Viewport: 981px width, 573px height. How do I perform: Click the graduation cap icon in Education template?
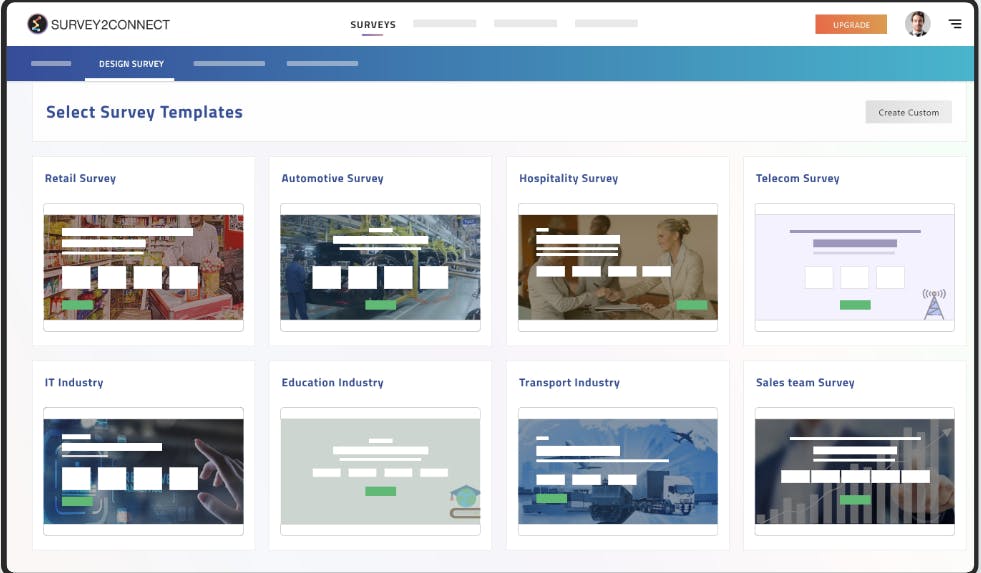pyautogui.click(x=465, y=502)
